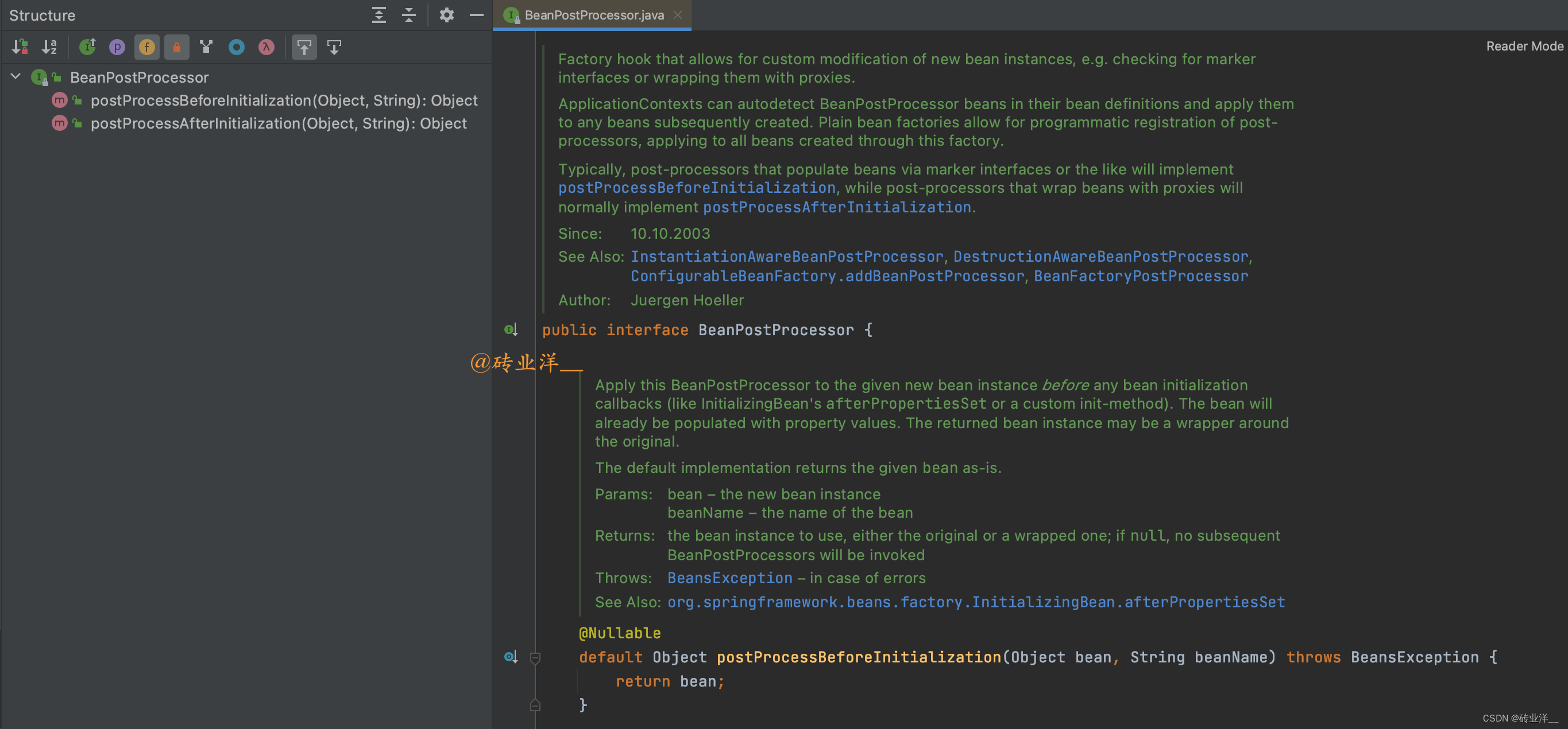Click the blue circle filter icon
The image size is (1568, 729).
pos(236,47)
